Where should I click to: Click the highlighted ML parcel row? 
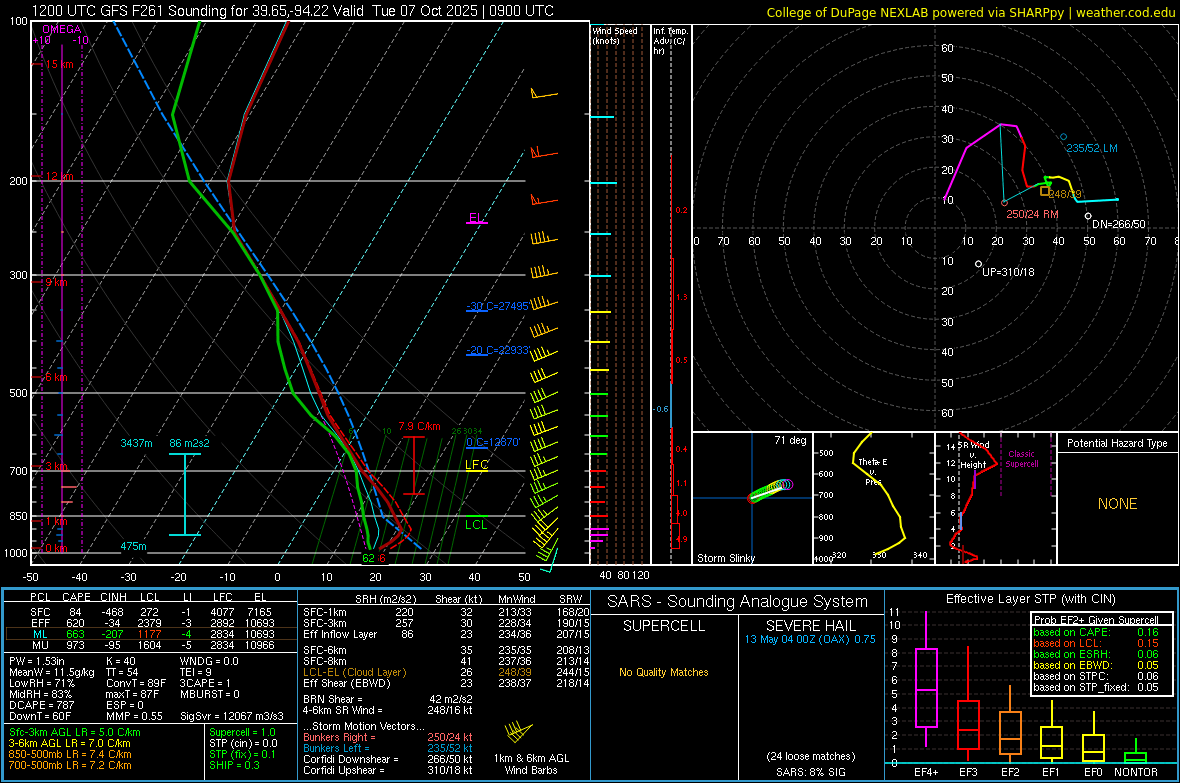(x=151, y=634)
